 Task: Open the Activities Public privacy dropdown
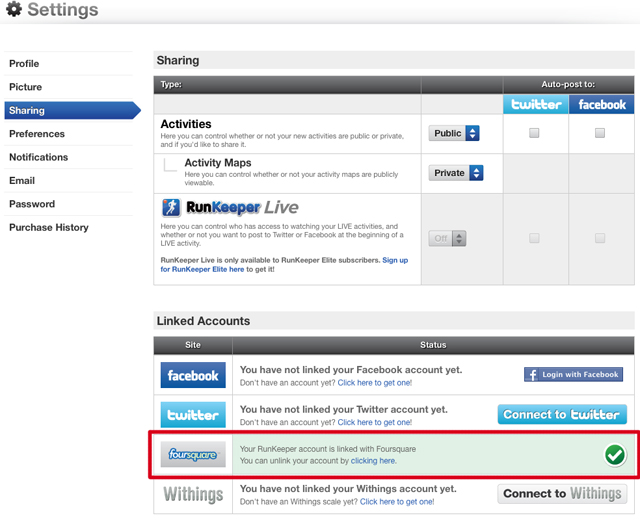tap(455, 133)
